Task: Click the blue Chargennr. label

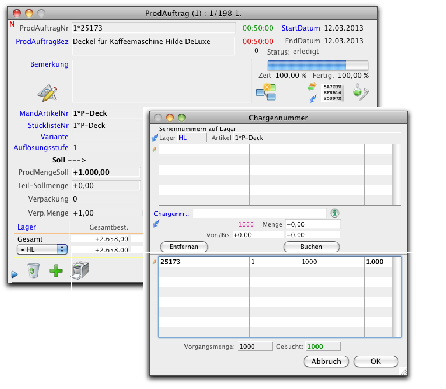Action: (171, 214)
